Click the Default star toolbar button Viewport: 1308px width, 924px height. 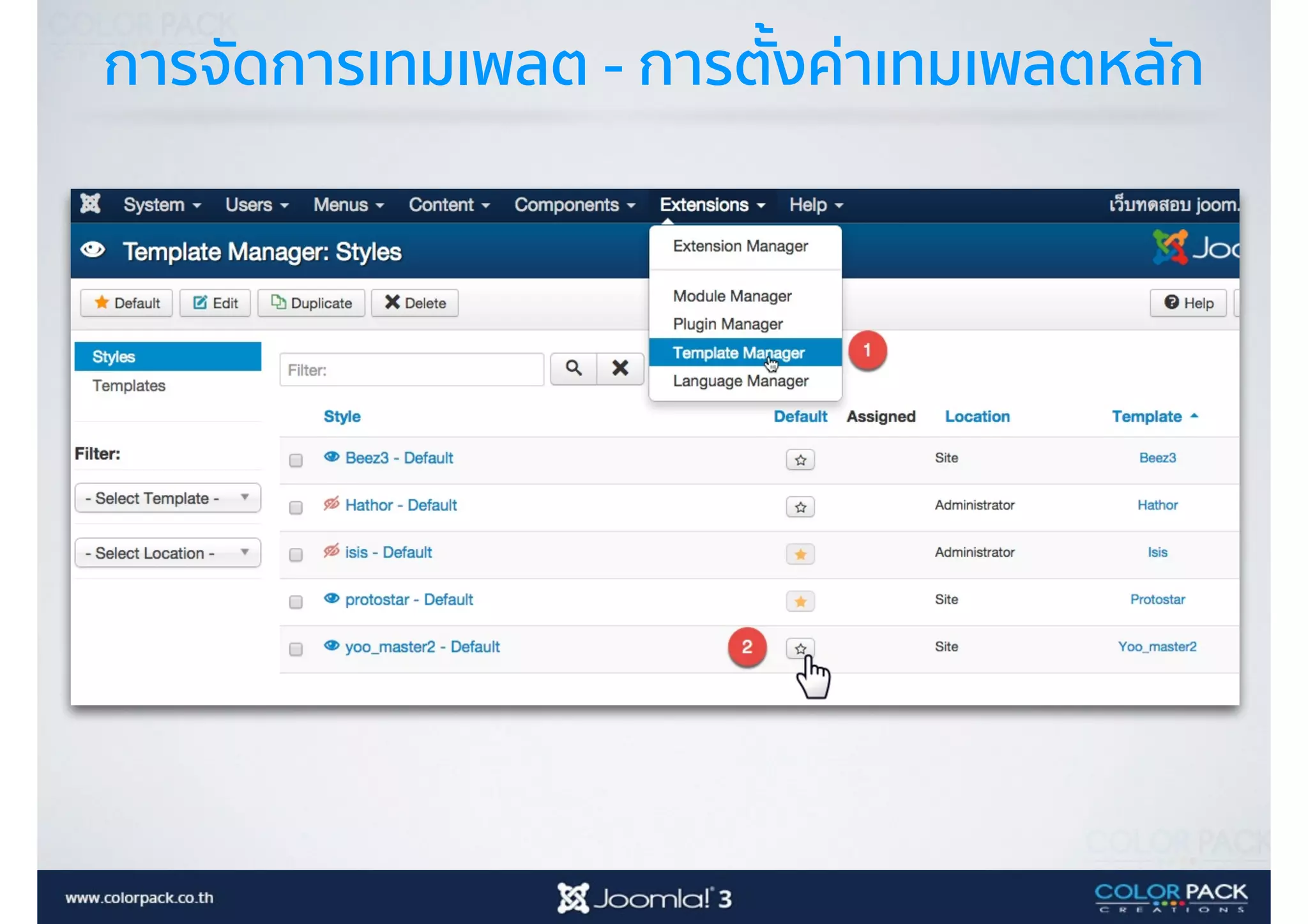tap(126, 303)
